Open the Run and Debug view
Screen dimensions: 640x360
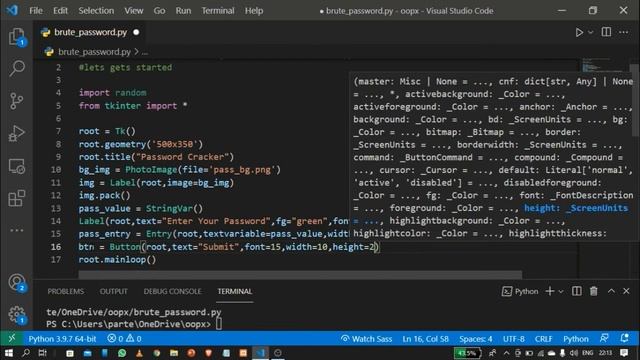point(17,133)
